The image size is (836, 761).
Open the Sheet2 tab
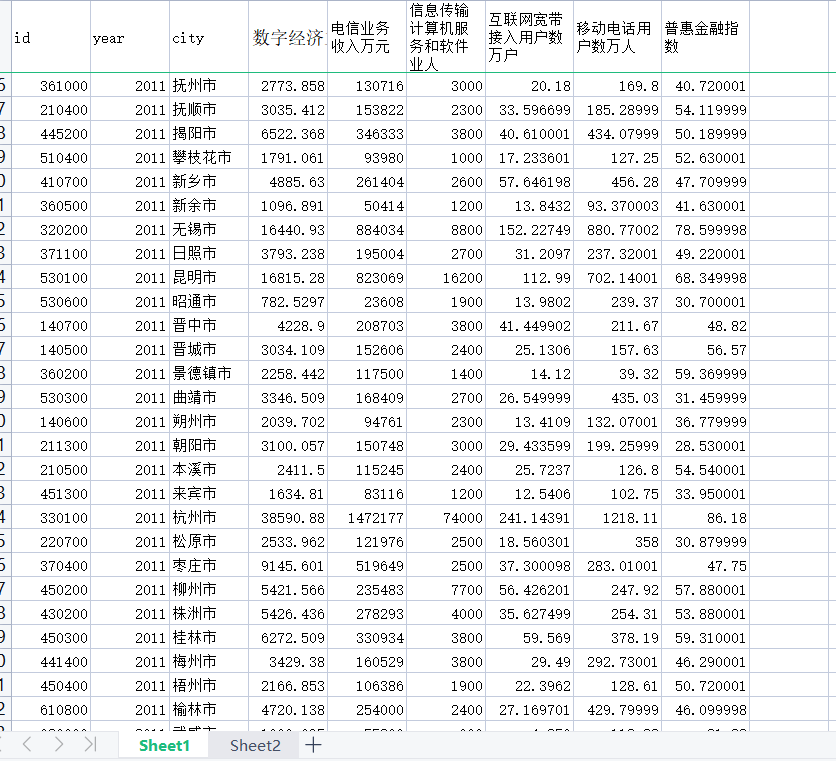pos(255,745)
